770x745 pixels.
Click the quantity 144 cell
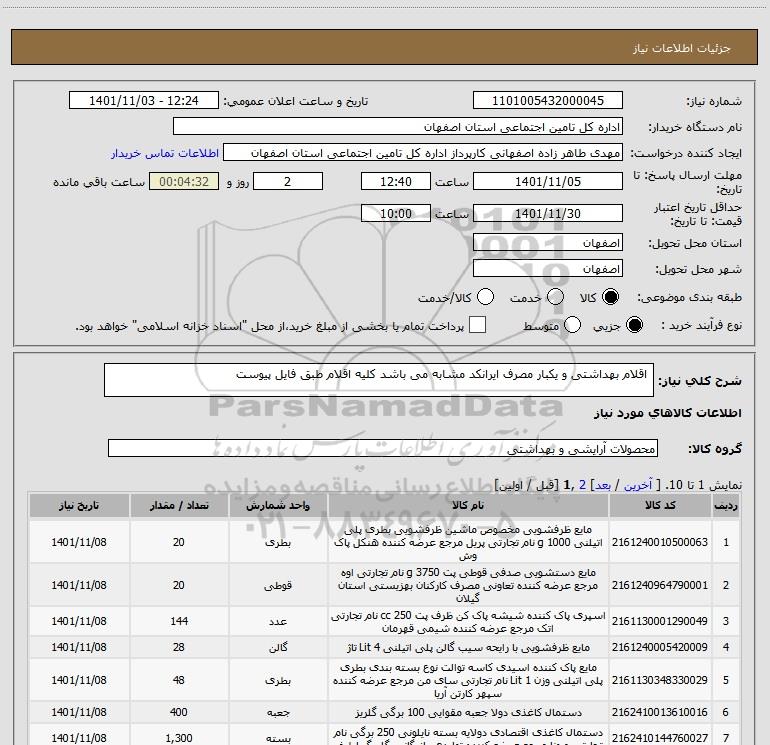click(x=179, y=621)
